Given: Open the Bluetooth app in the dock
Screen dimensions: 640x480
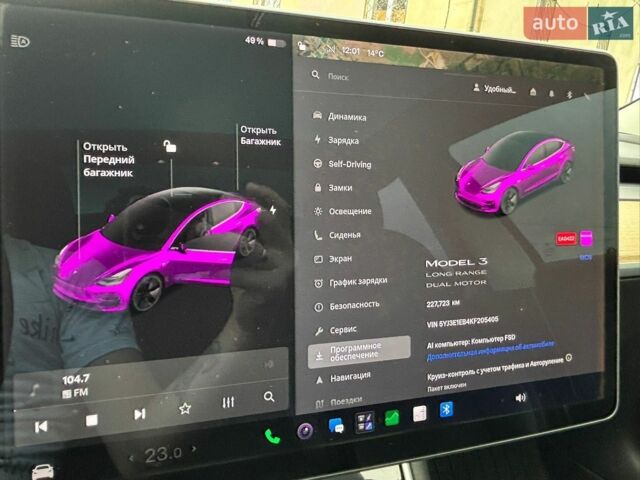Looking at the screenshot, I should pos(446,409).
